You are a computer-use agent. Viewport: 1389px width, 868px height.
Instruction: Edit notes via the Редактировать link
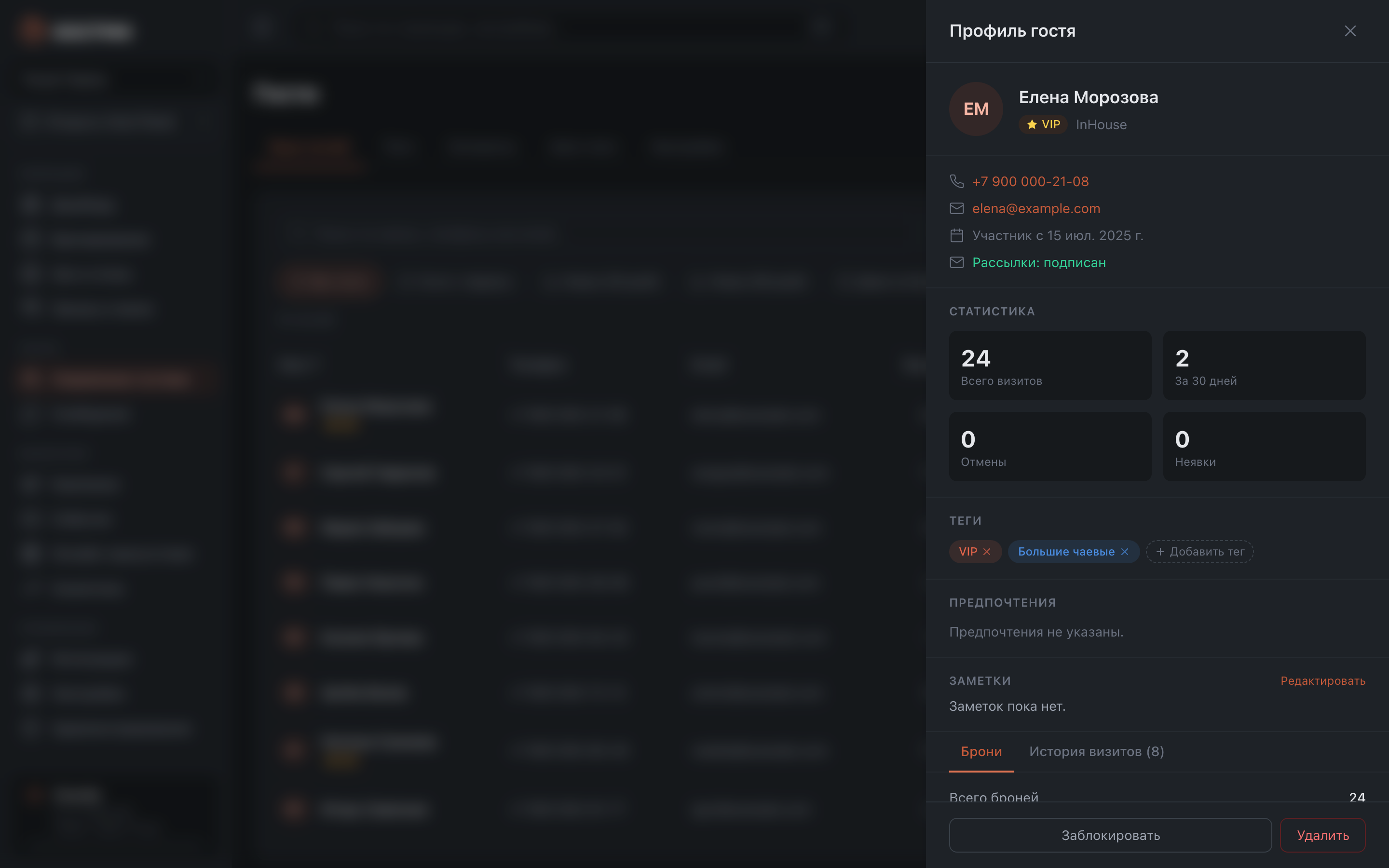click(x=1322, y=681)
